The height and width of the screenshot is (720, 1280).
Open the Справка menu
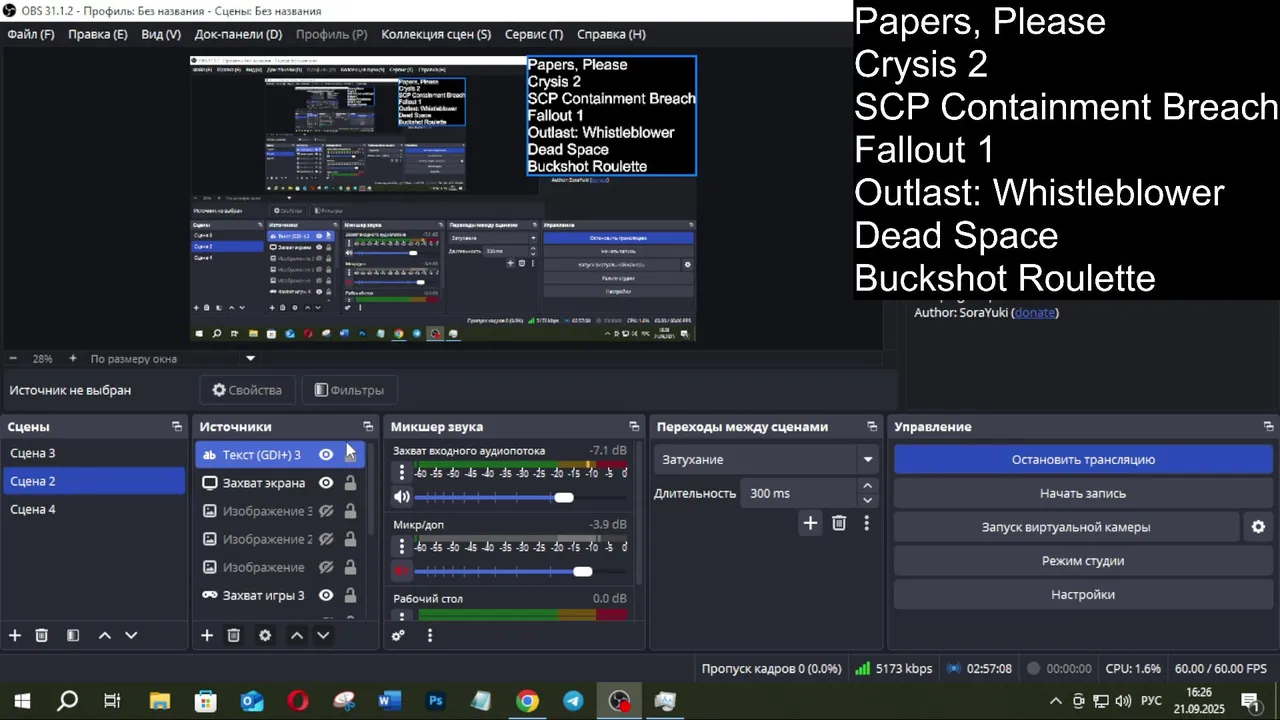611,34
